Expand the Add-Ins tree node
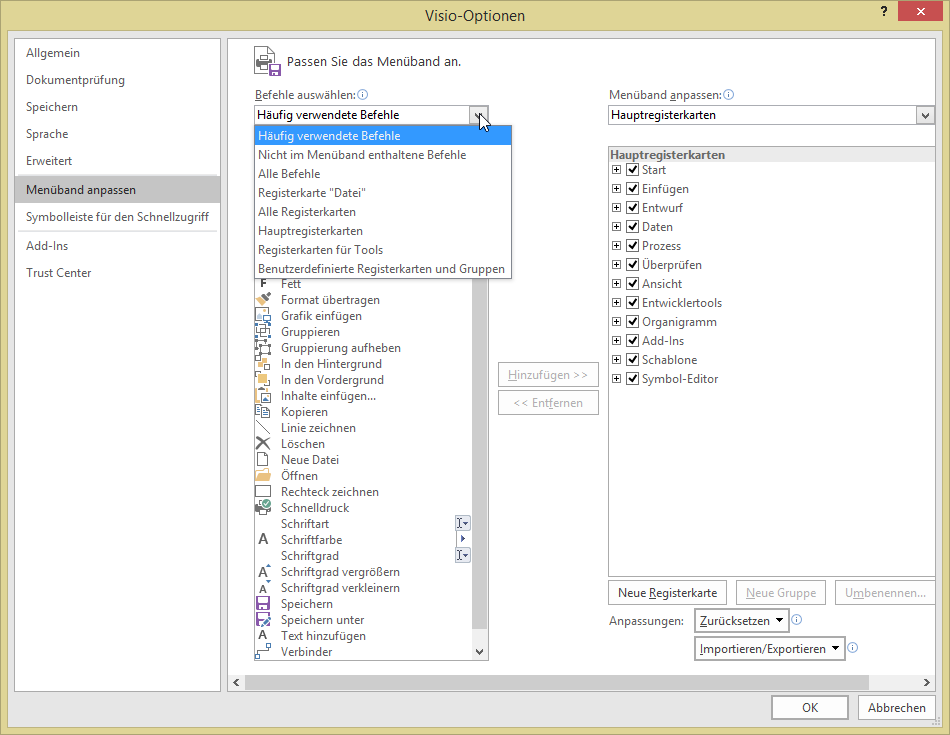Screen dimensions: 950x735 click(x=616, y=341)
